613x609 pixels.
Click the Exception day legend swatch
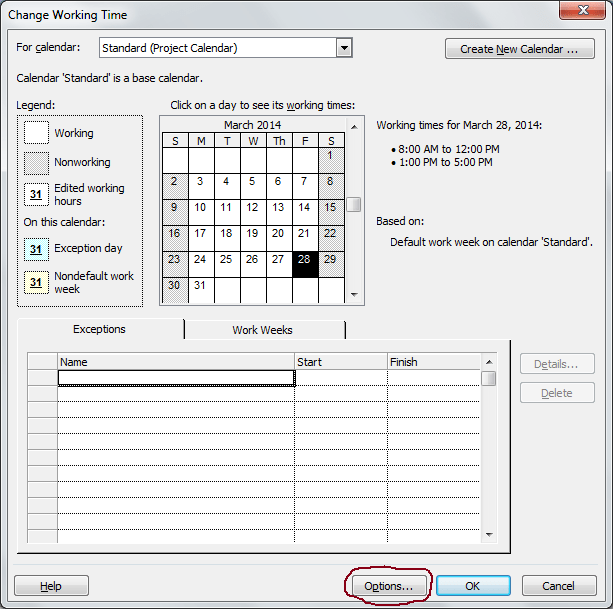36,249
